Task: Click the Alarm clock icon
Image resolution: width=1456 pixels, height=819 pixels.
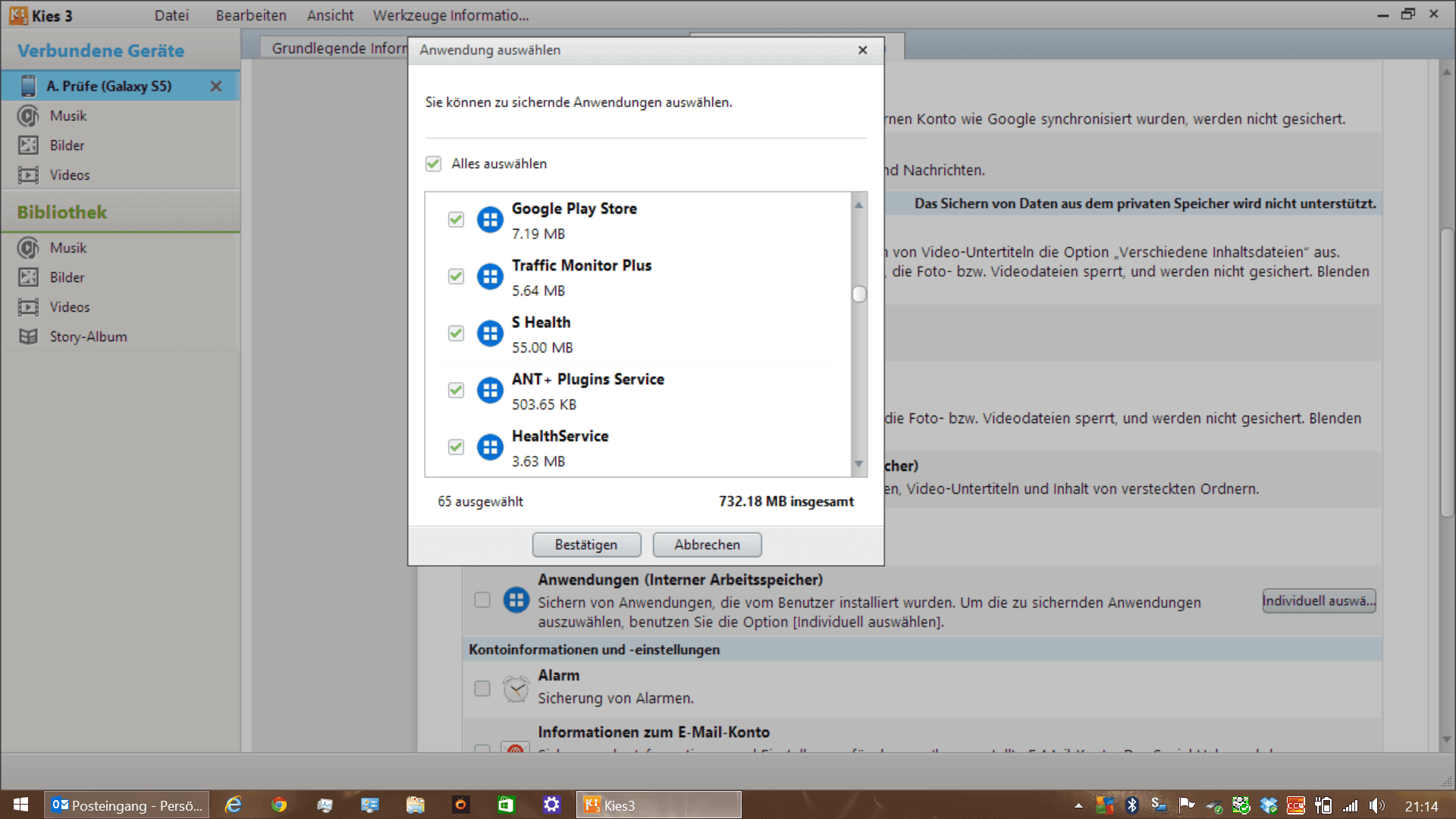Action: pos(516,689)
